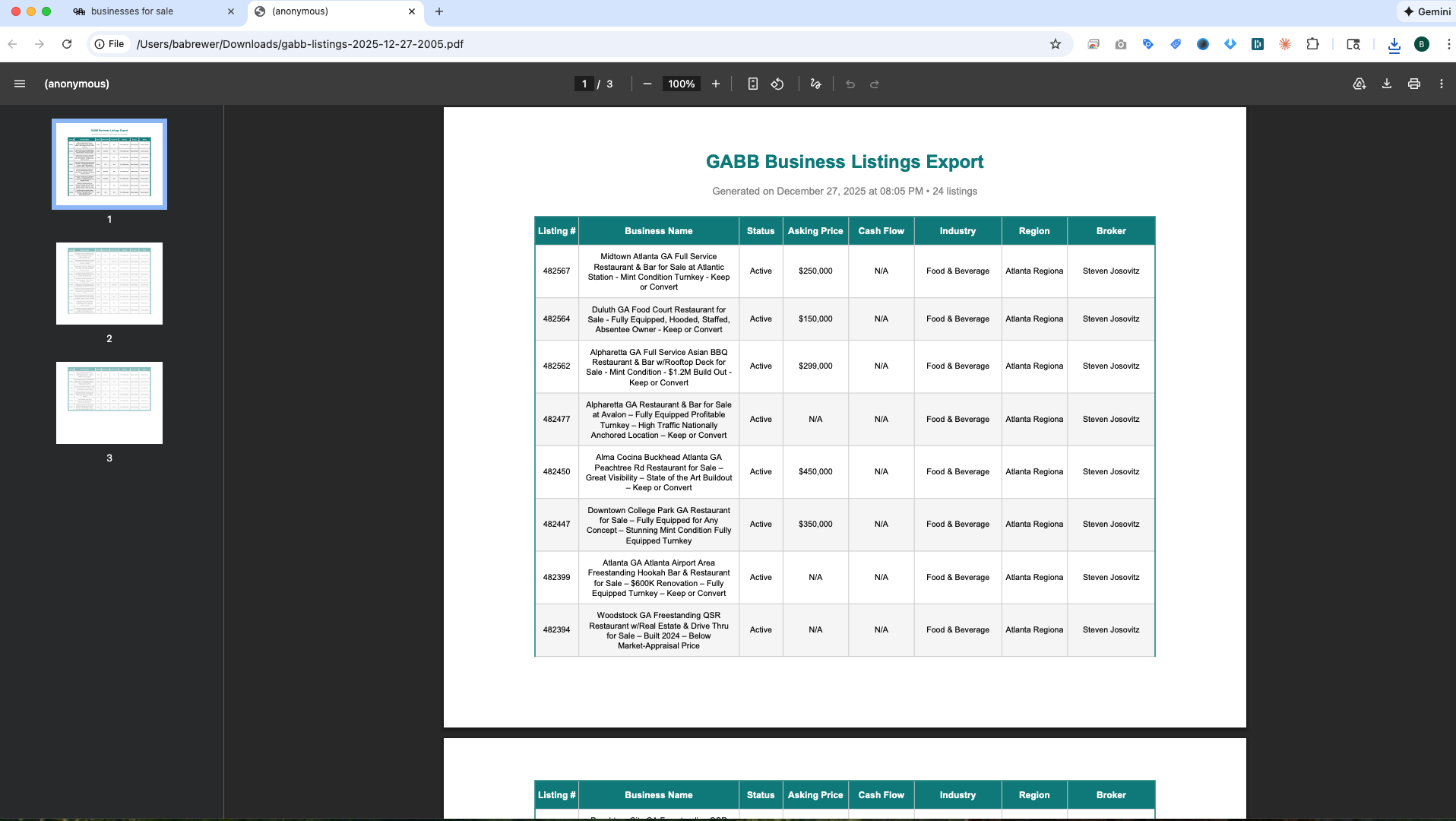1456x821 pixels.
Task: Decrease zoom with the minus control
Action: pyautogui.click(x=647, y=84)
